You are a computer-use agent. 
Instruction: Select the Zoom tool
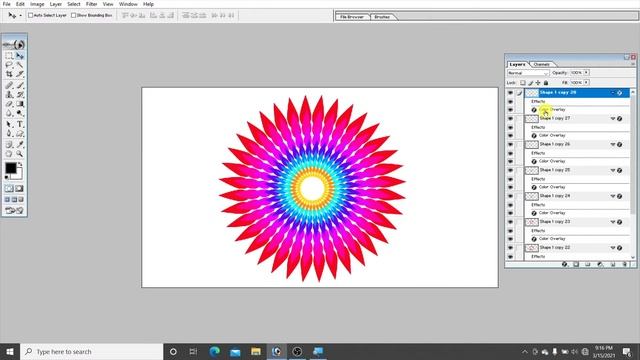pyautogui.click(x=20, y=154)
